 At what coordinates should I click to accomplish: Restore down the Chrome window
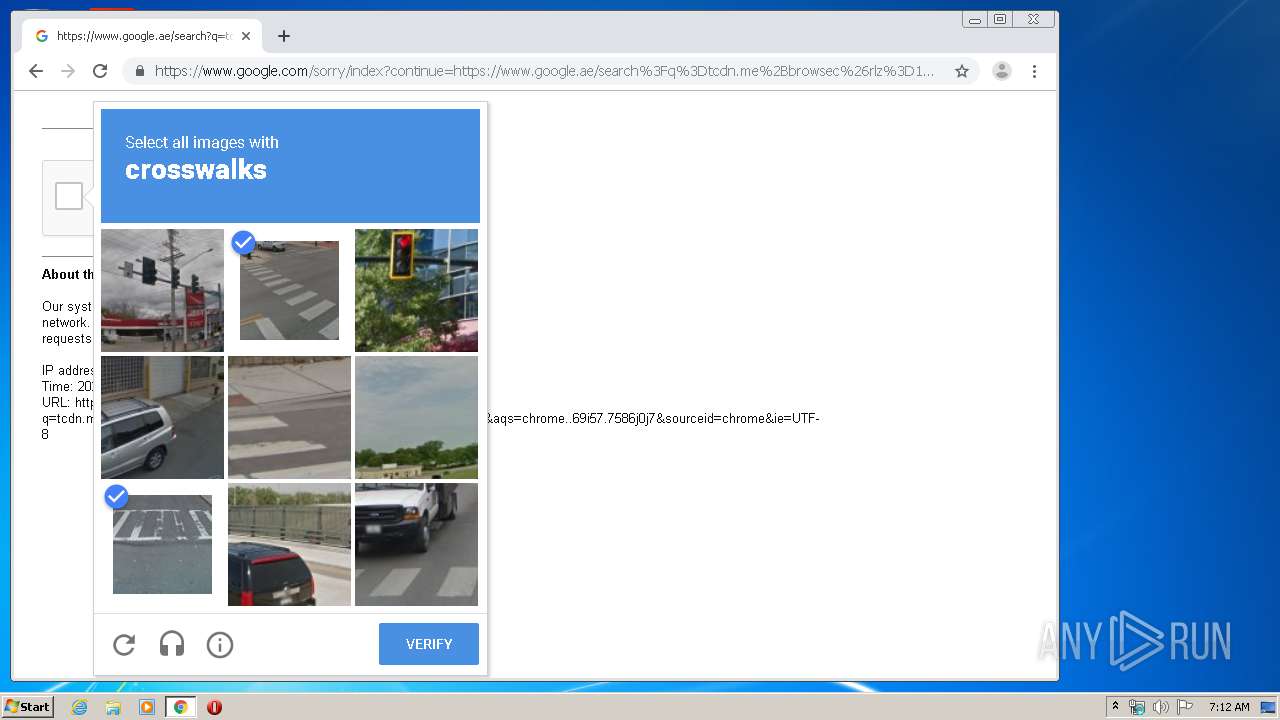(x=1000, y=19)
